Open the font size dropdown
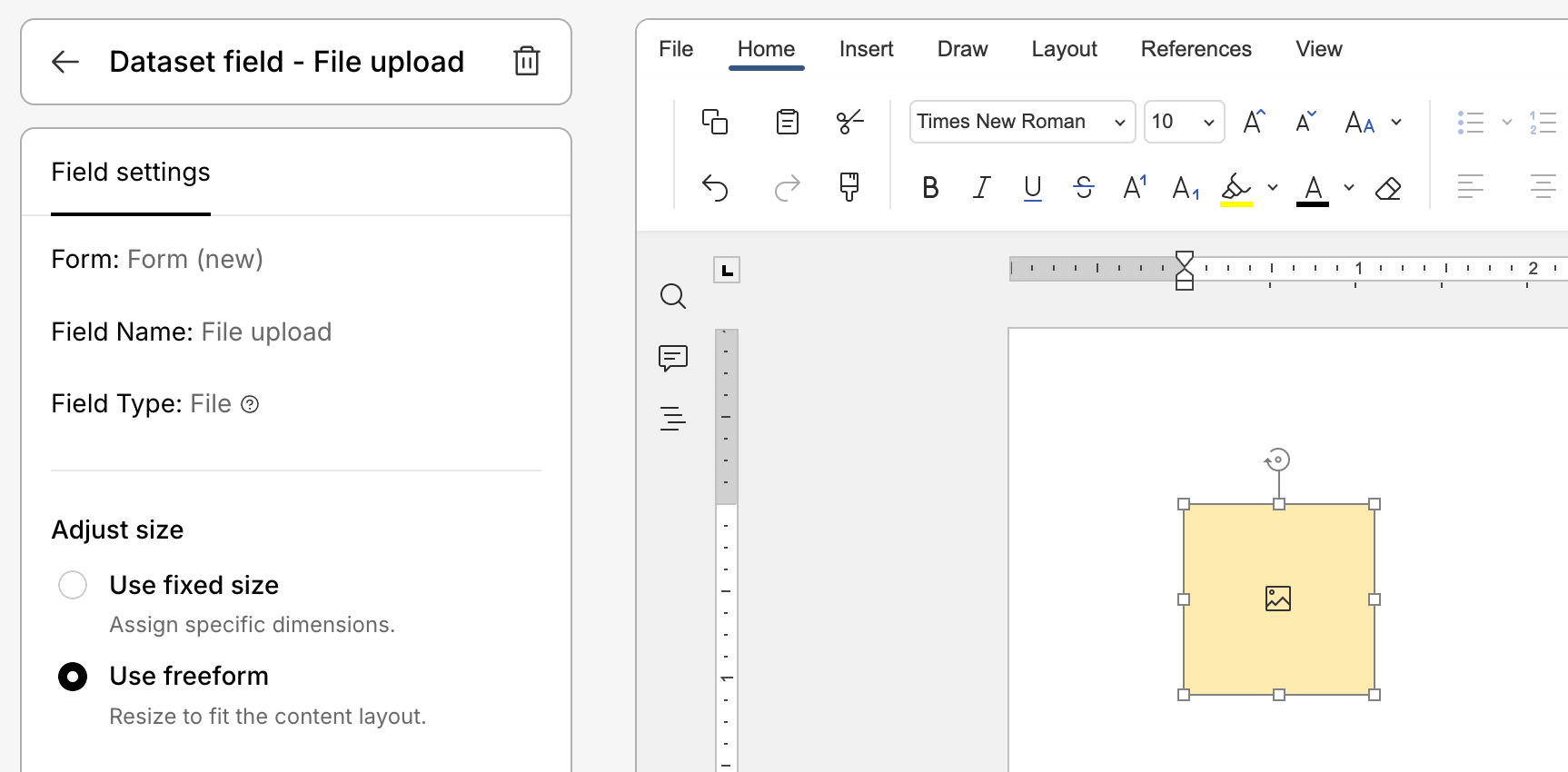The width and height of the screenshot is (1568, 772). click(x=1183, y=122)
